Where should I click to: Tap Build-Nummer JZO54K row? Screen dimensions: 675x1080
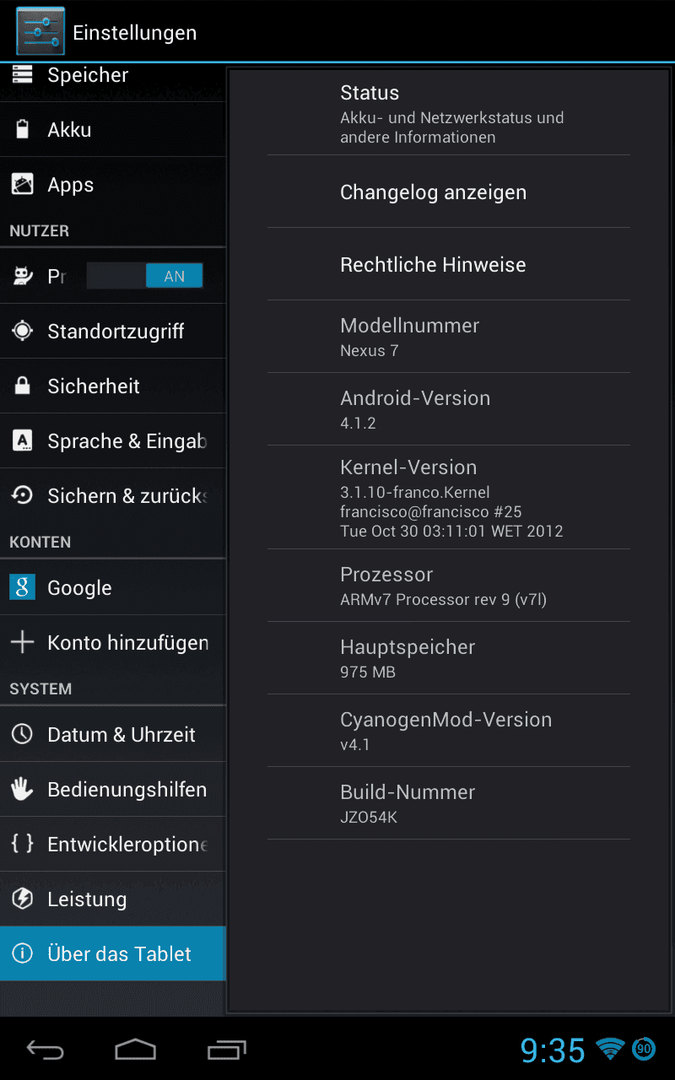[448, 803]
